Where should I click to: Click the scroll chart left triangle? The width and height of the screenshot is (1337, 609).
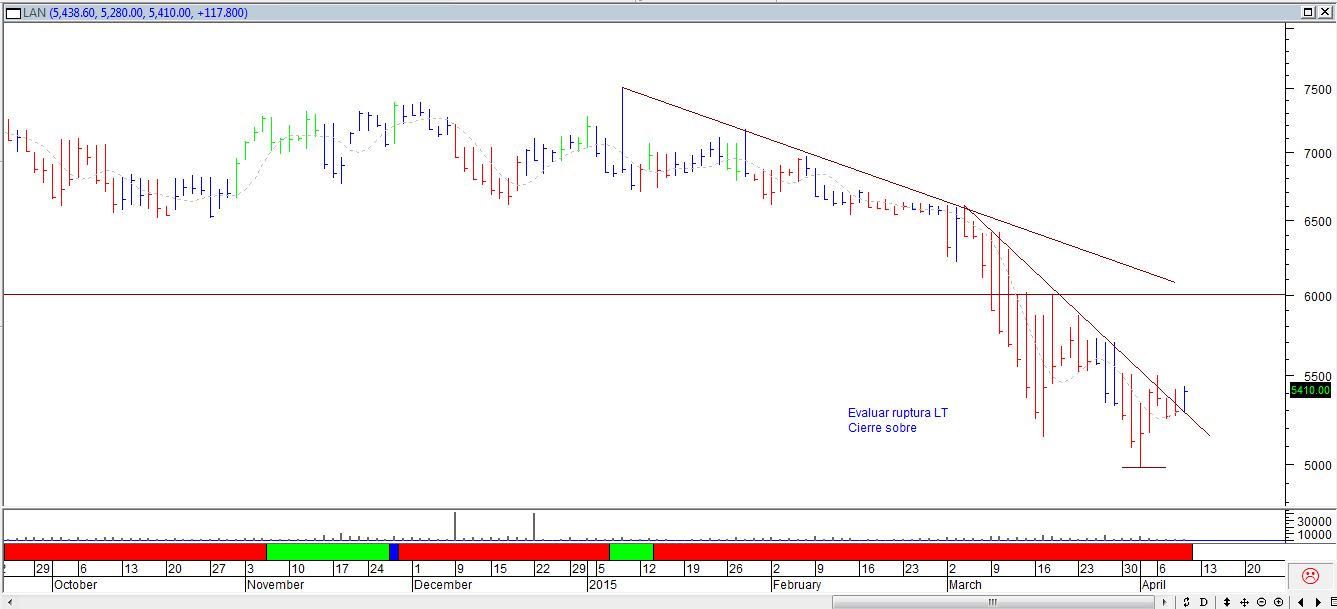(1301, 602)
